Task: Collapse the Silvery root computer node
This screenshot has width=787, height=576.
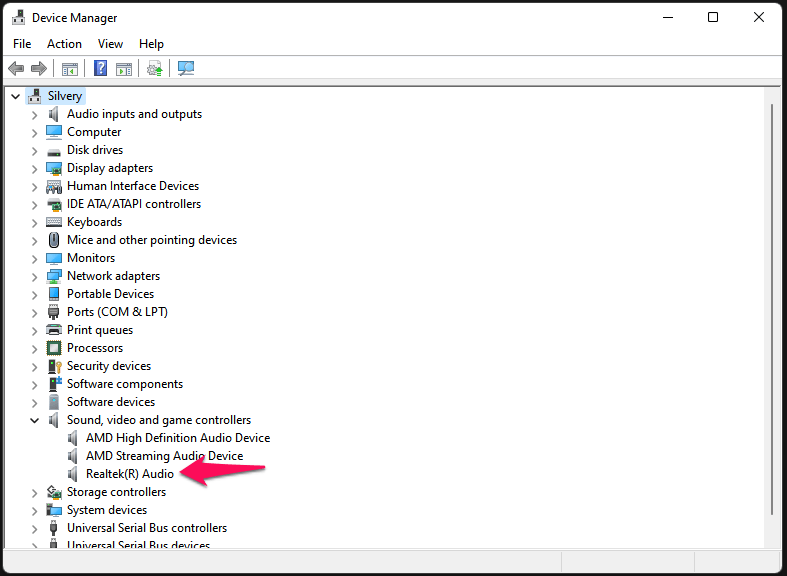Action: (16, 97)
